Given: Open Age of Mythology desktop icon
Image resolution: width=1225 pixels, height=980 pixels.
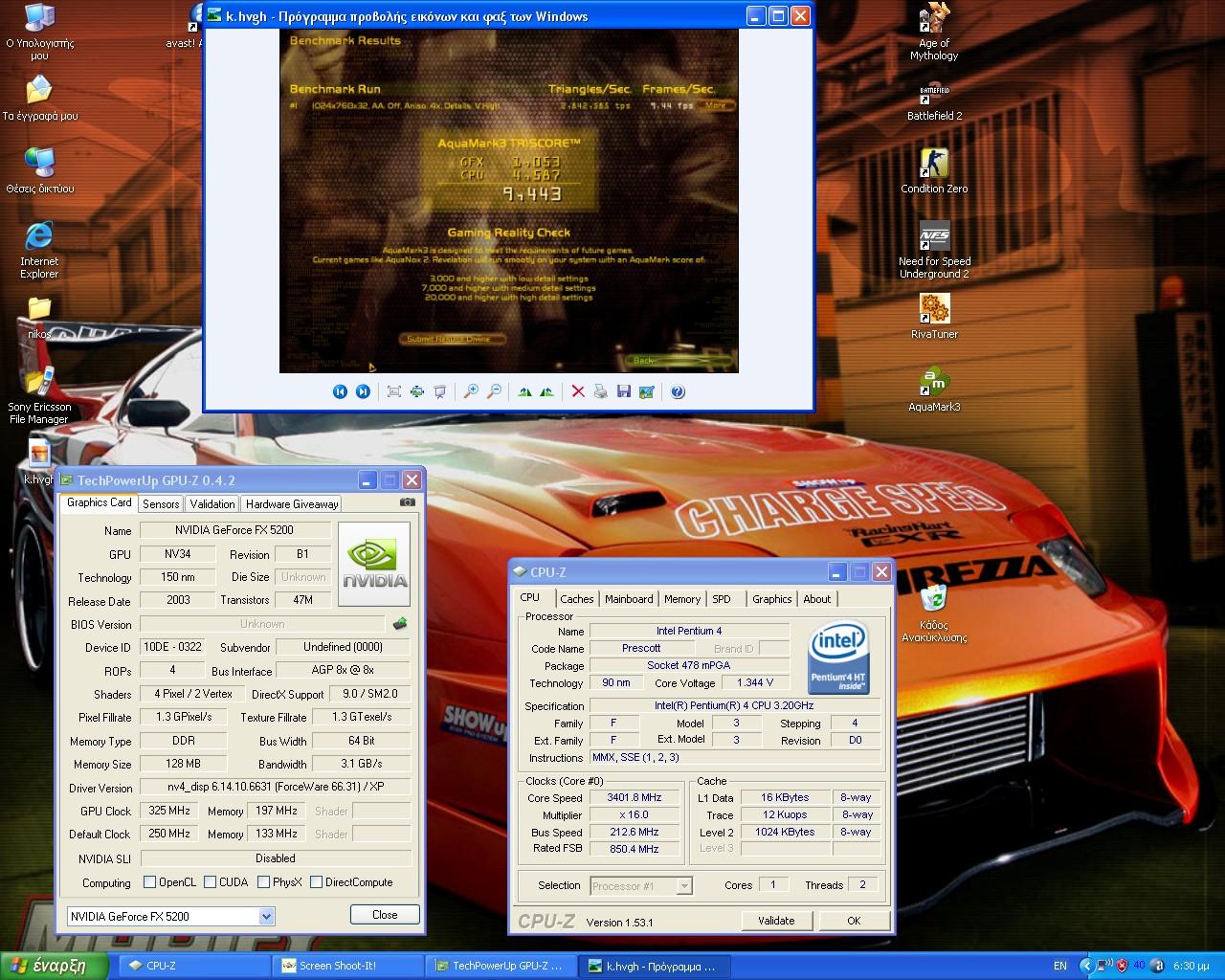Looking at the screenshot, I should pyautogui.click(x=934, y=33).
